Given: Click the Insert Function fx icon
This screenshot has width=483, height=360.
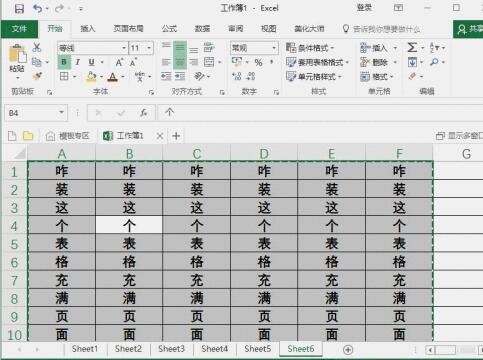Looking at the screenshot, I should pos(144,113).
